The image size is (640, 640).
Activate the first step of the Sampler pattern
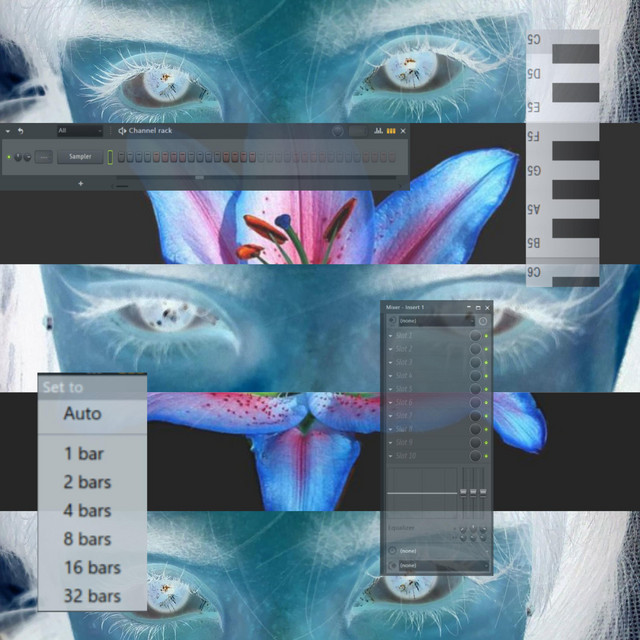(123, 157)
